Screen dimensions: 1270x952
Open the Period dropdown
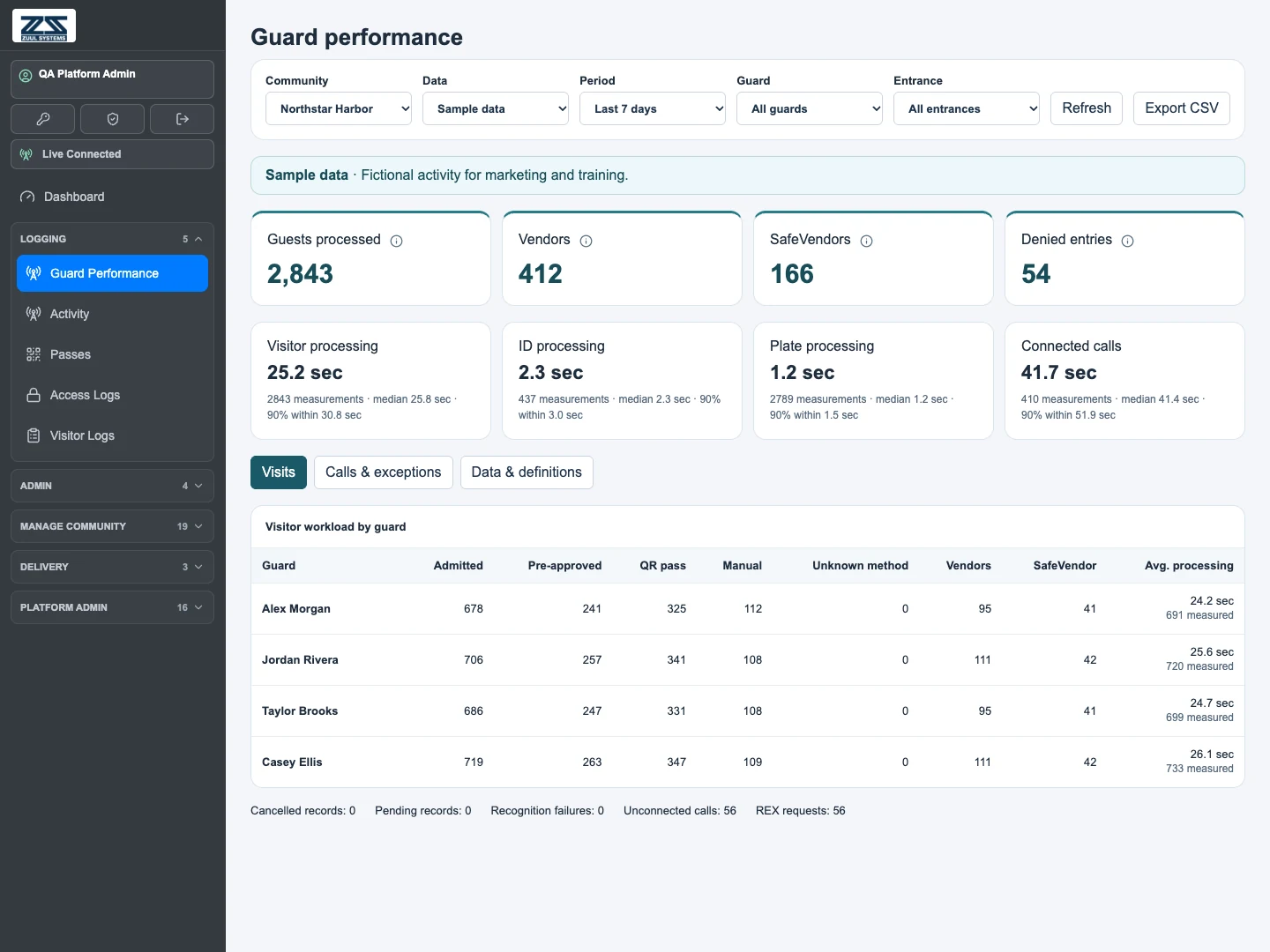click(x=653, y=108)
